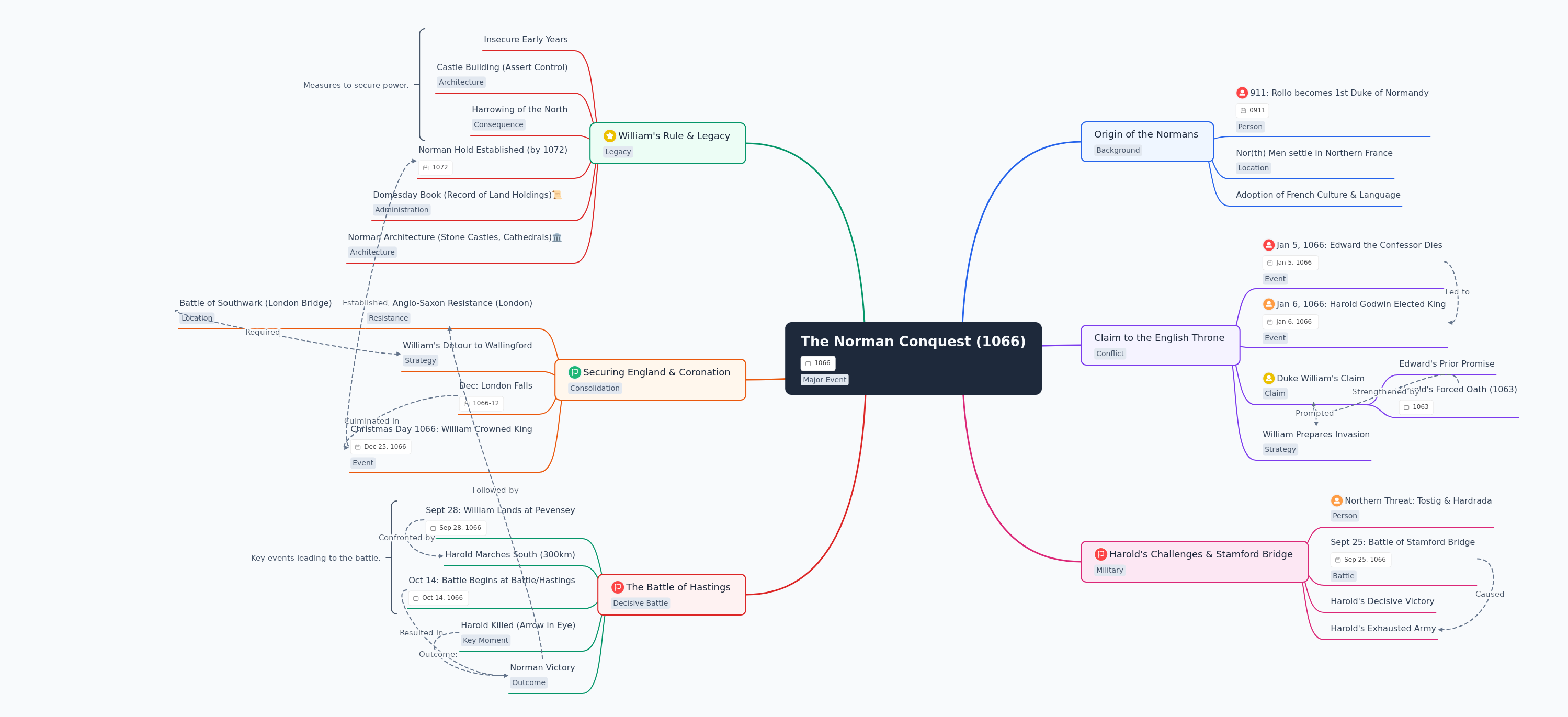This screenshot has height=717, width=1568.
Task: Click the yellow person icon beside Duke William's Claim
Action: point(1268,378)
